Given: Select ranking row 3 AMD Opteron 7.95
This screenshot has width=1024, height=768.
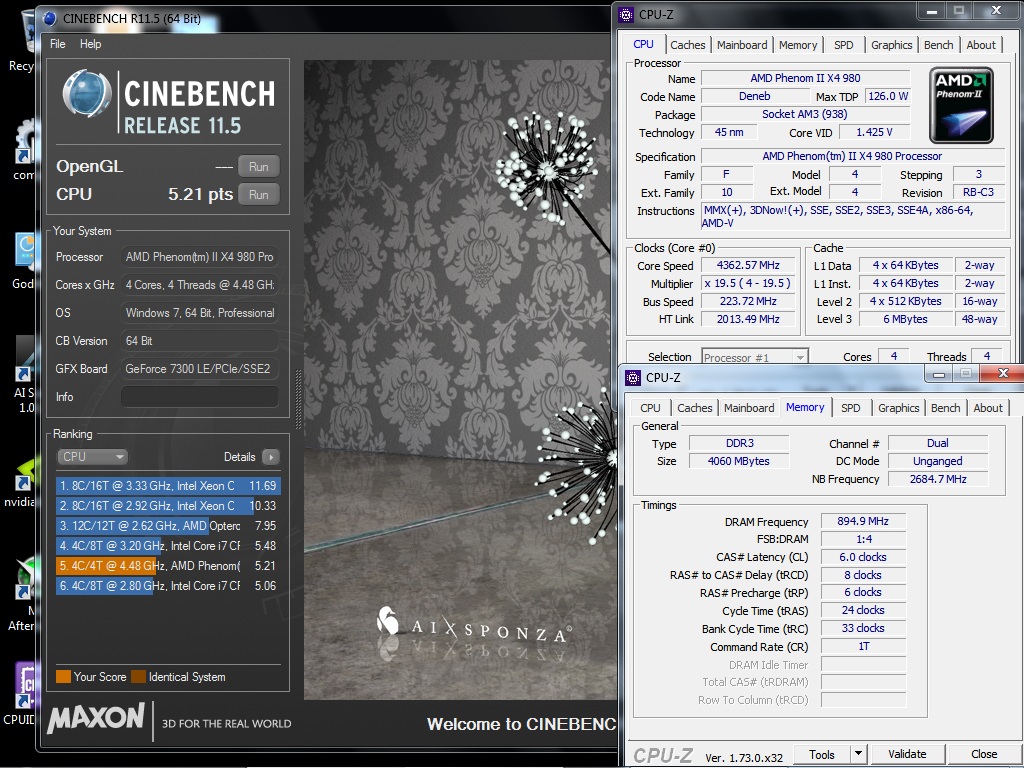Looking at the screenshot, I should 168,526.
